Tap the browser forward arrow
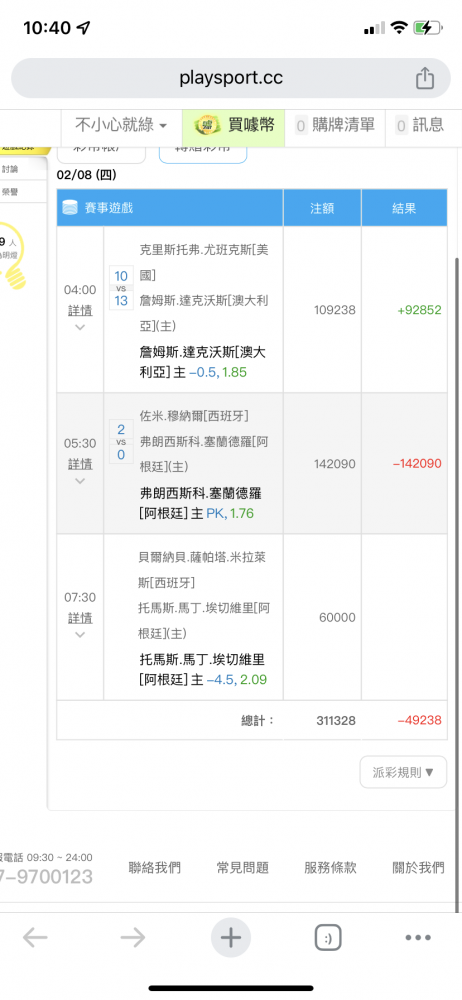 pyautogui.click(x=133, y=938)
